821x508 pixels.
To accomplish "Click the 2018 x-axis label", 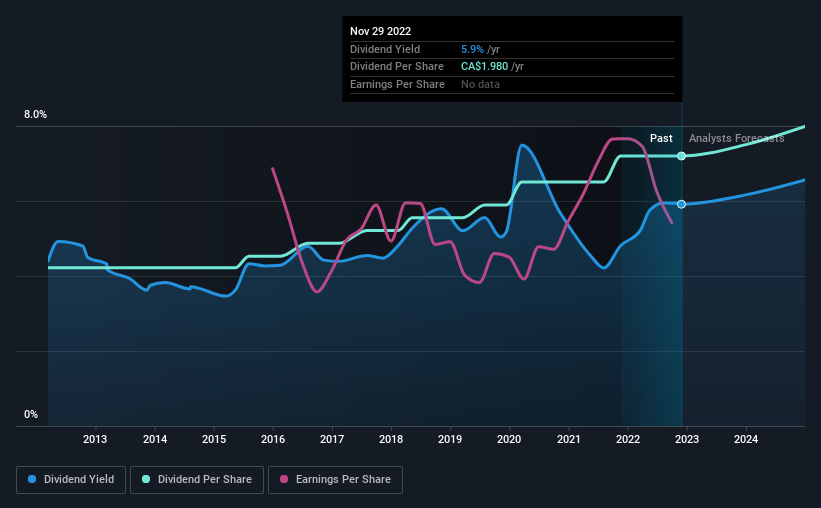I will (391, 439).
